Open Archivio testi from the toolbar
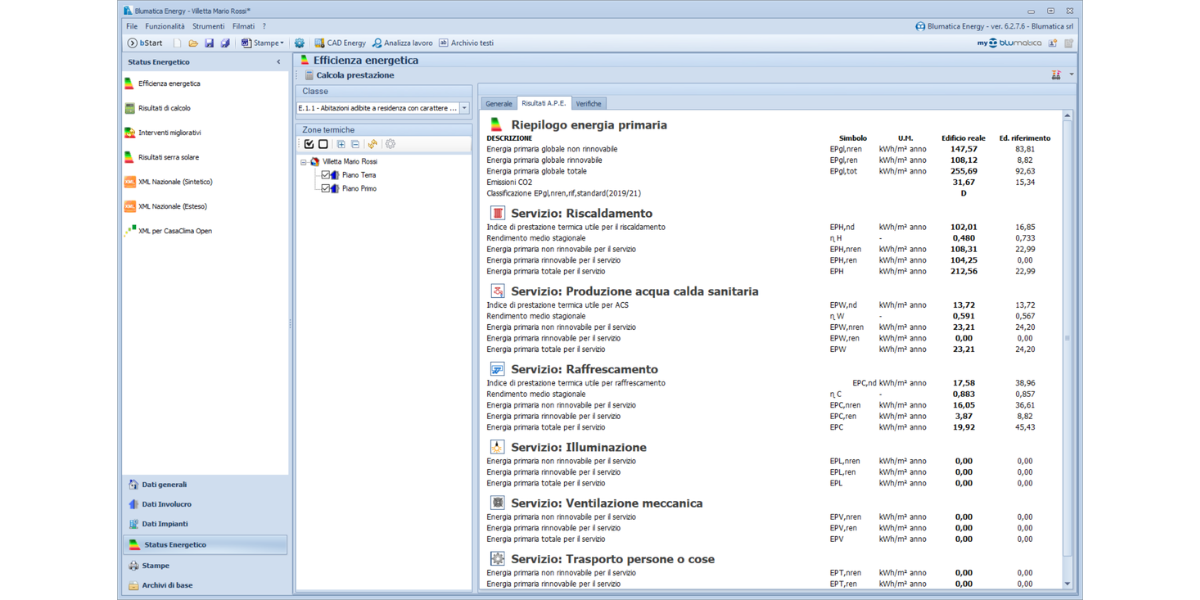This screenshot has width=1200, height=600. point(466,43)
